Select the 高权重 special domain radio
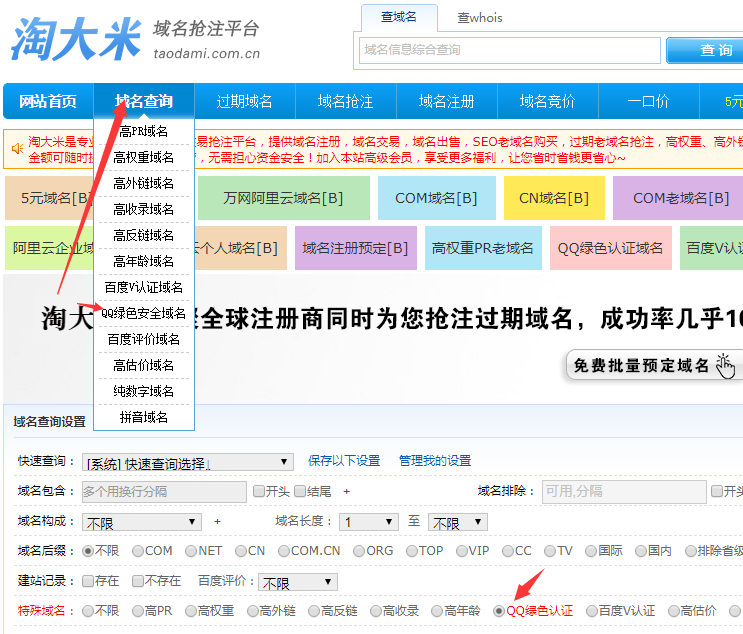 pos(191,611)
